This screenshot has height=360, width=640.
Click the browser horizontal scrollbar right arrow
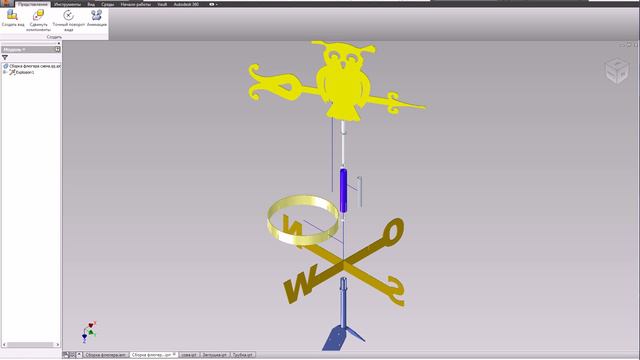point(58,344)
